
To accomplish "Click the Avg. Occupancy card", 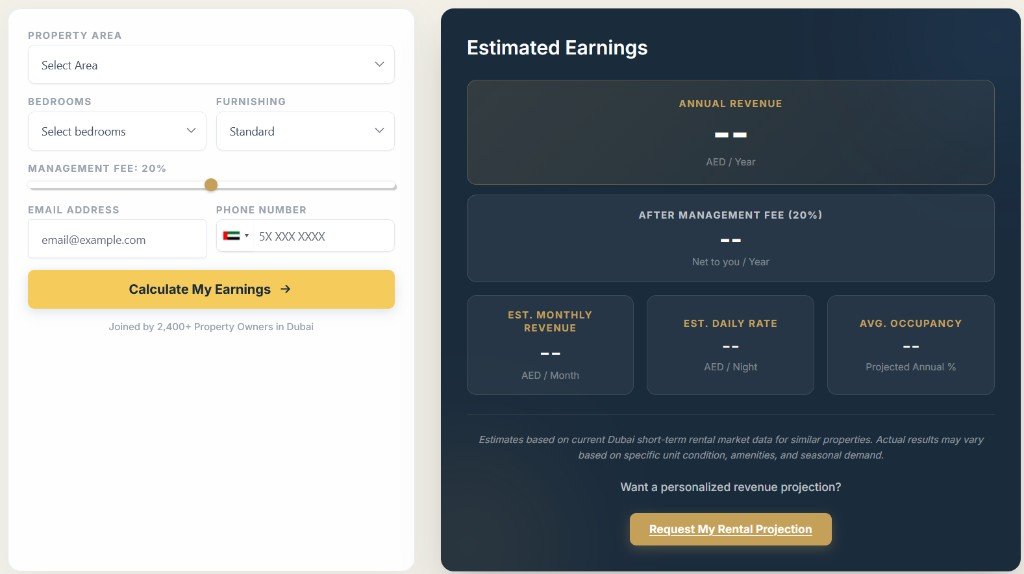I will 910,345.
